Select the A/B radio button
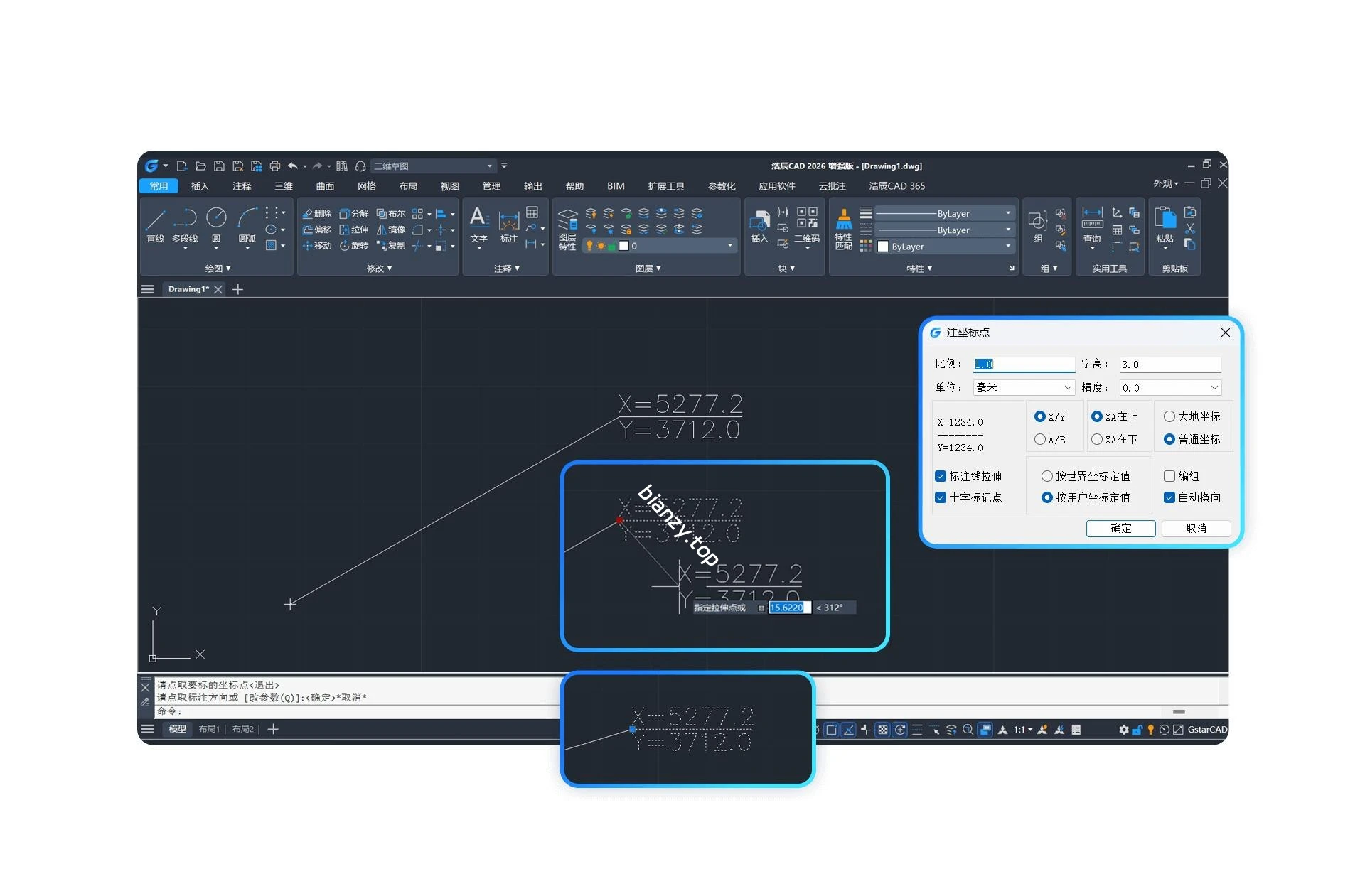Viewport: 1365px width, 896px height. click(1040, 440)
